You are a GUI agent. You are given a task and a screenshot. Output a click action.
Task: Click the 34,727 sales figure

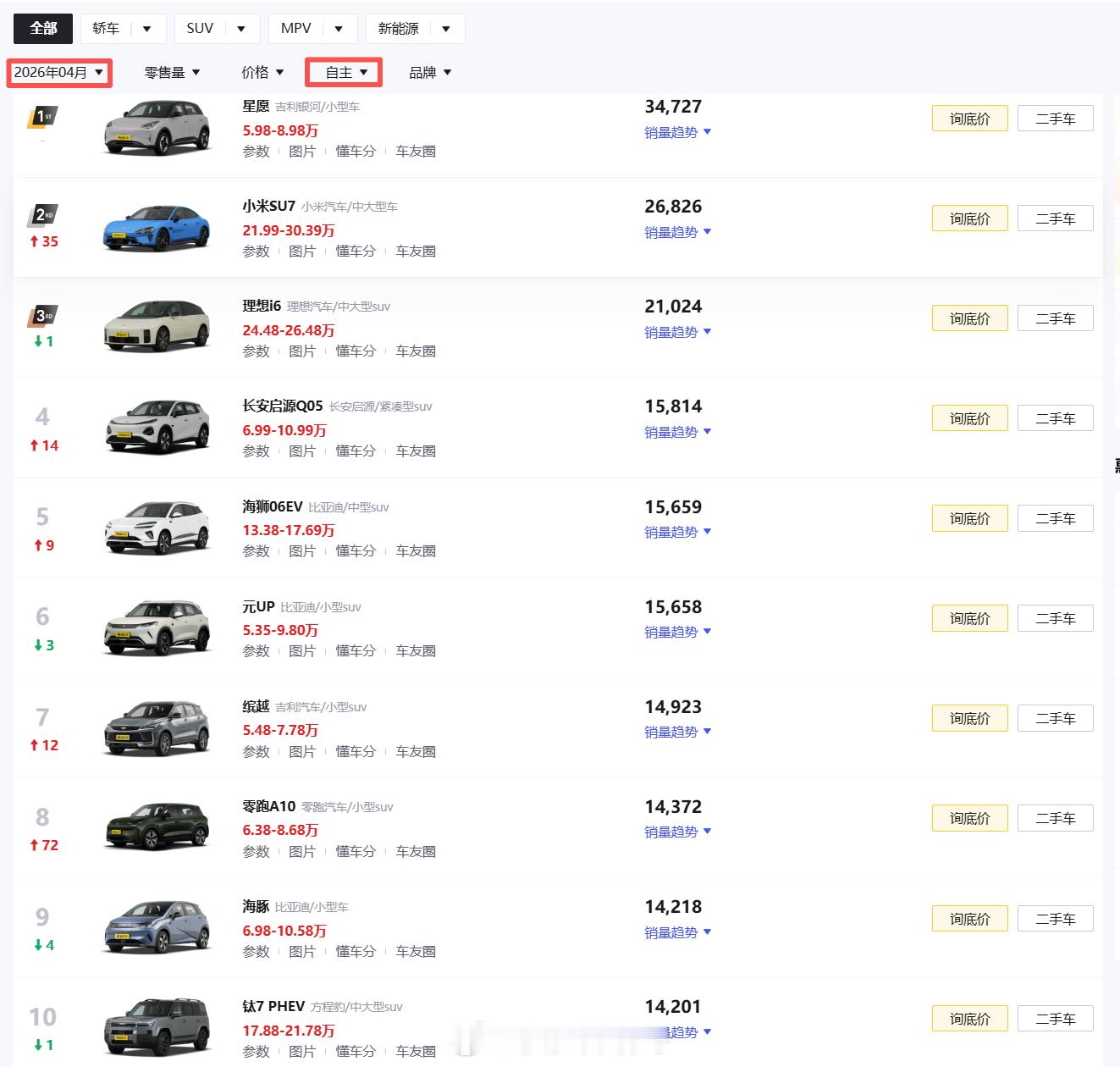click(673, 107)
